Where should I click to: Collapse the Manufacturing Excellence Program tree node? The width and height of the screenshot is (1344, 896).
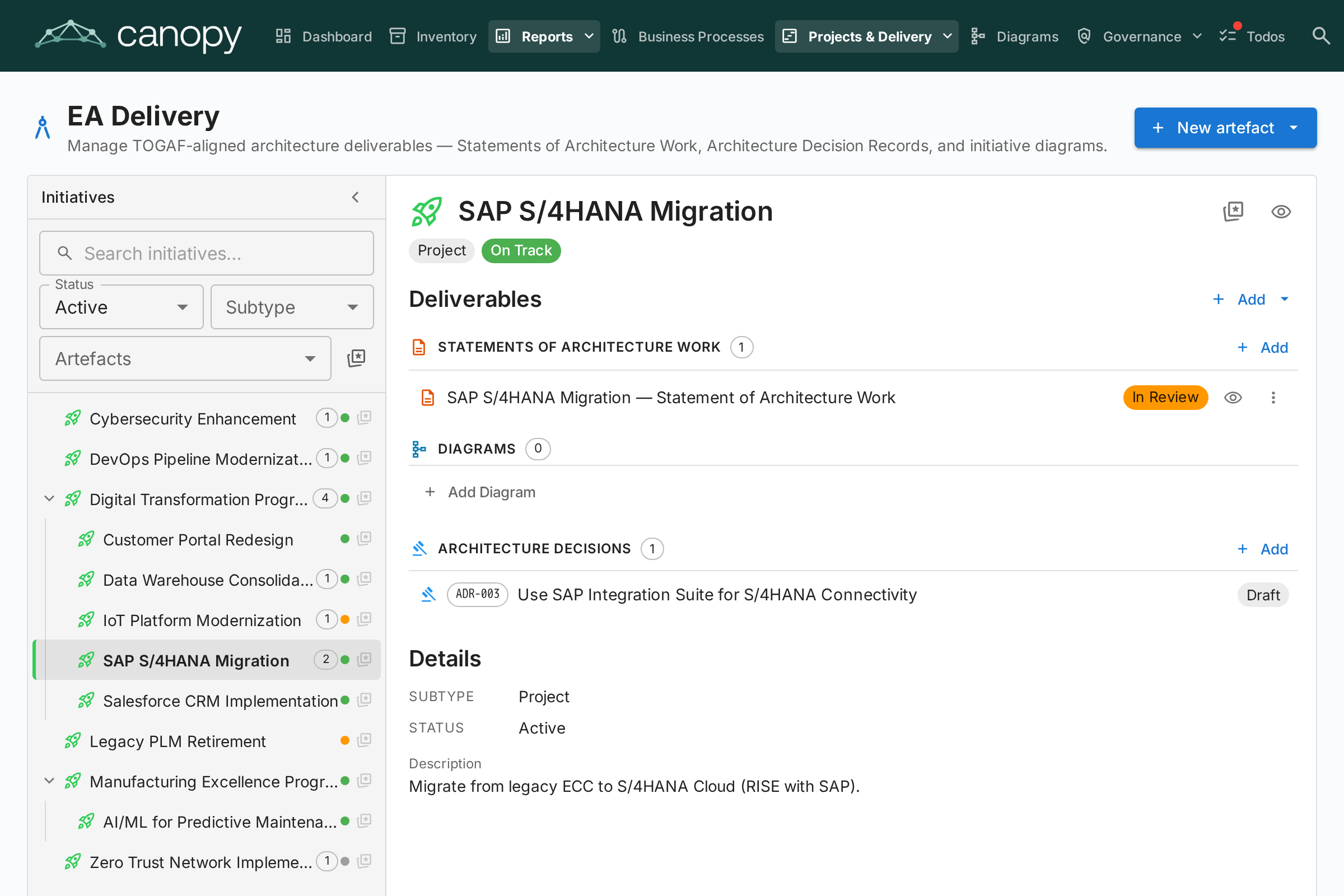pos(50,781)
